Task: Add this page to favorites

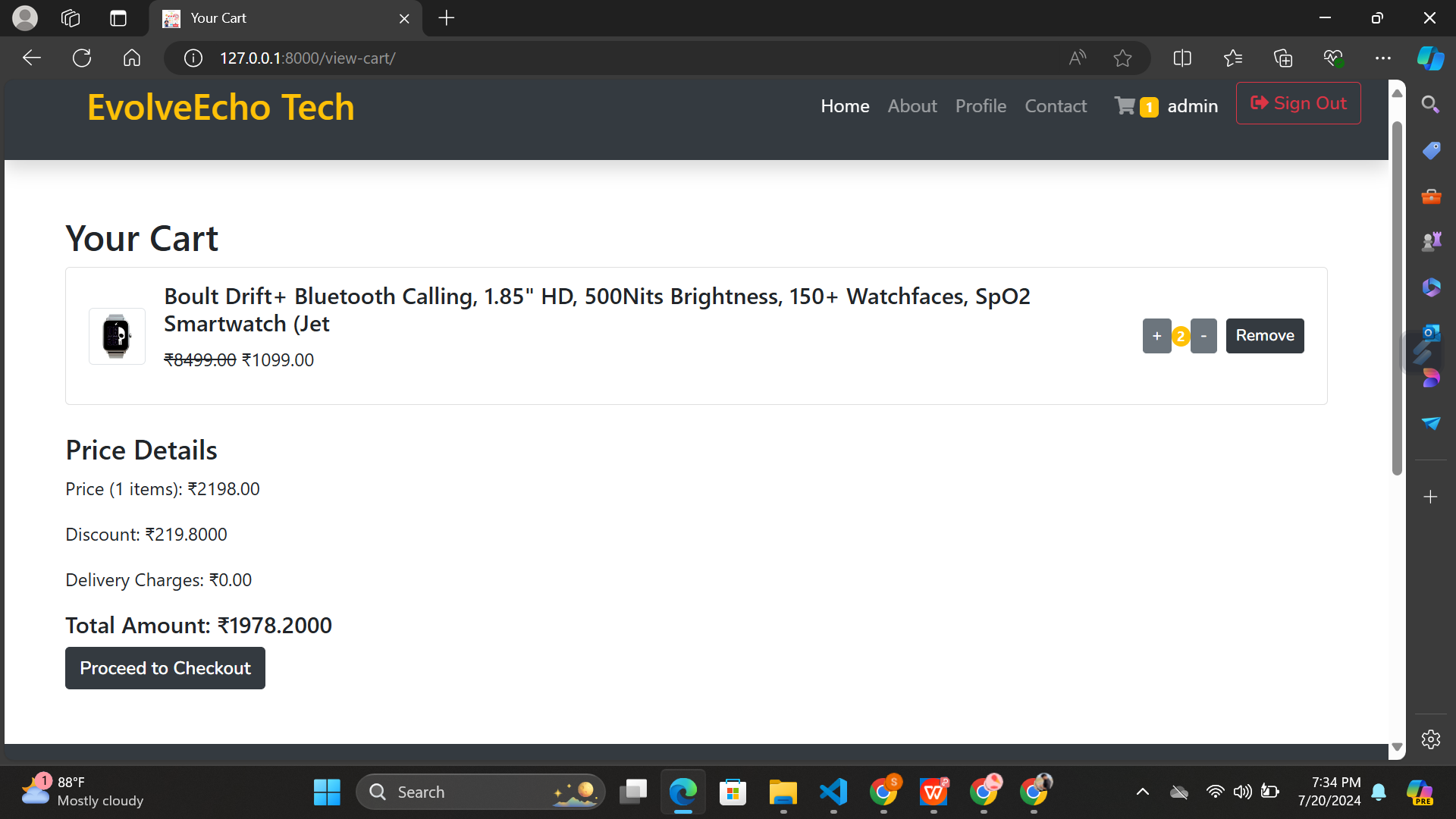Action: click(x=1123, y=58)
